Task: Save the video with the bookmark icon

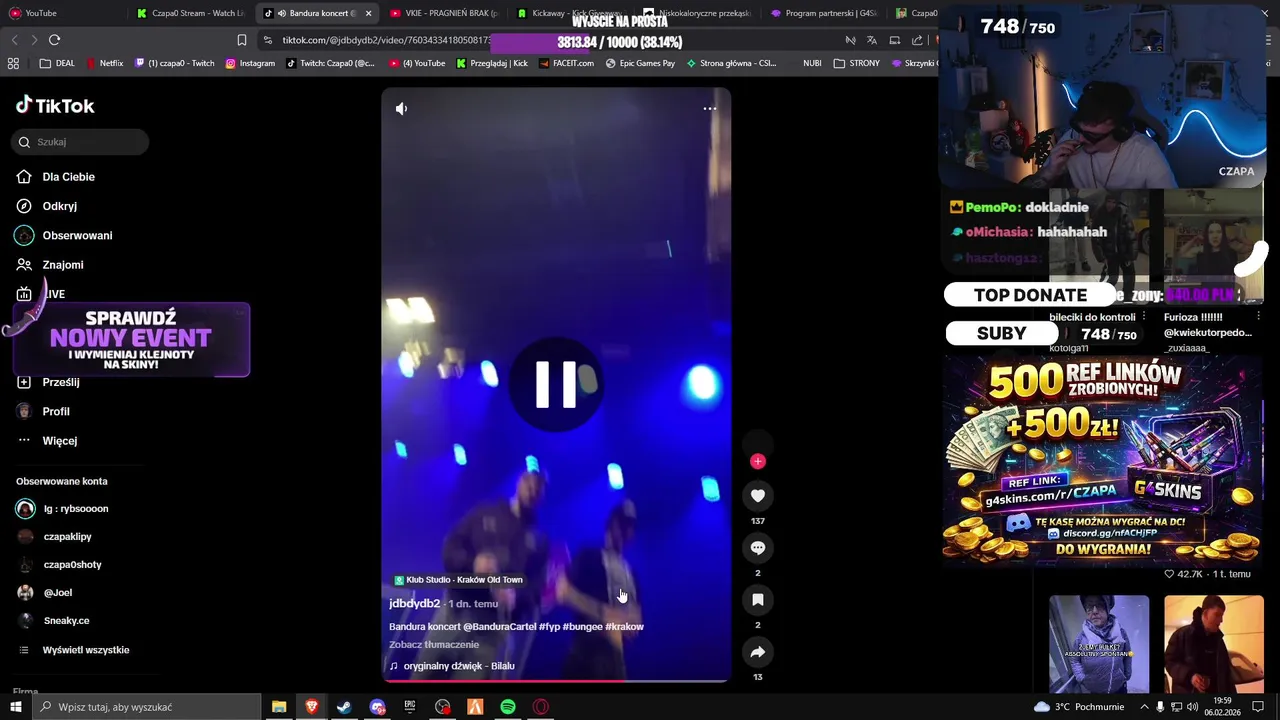Action: 757,600
